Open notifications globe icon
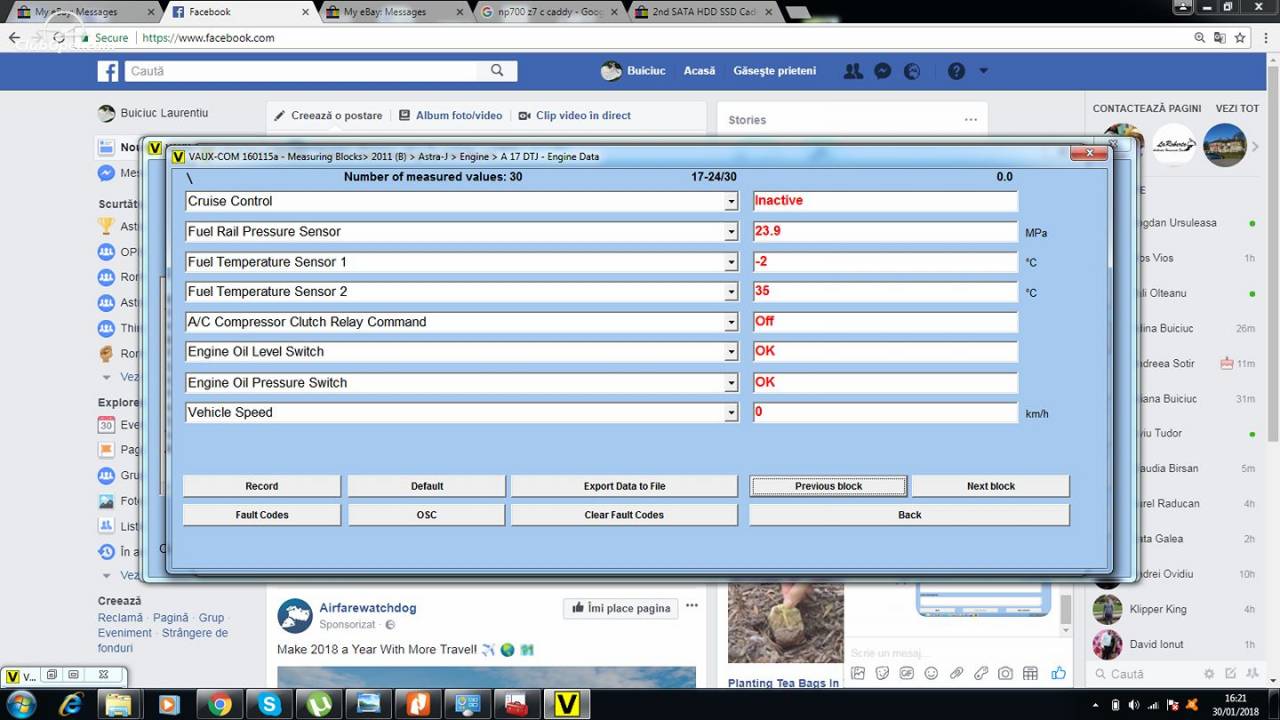 (x=912, y=71)
